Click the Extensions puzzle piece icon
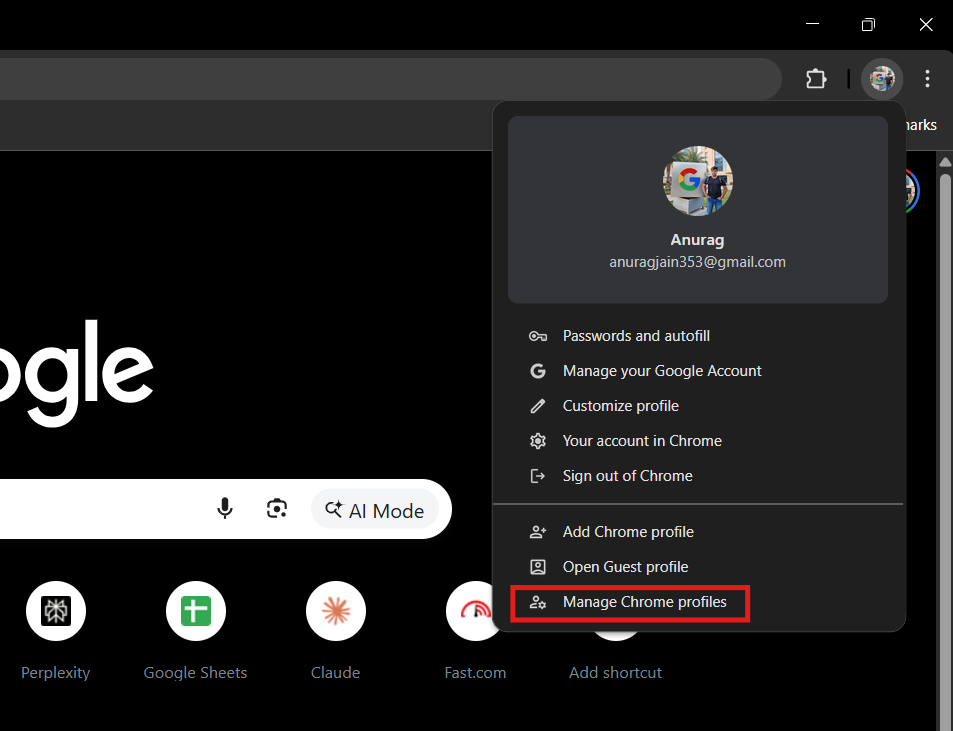953x731 pixels. point(816,78)
